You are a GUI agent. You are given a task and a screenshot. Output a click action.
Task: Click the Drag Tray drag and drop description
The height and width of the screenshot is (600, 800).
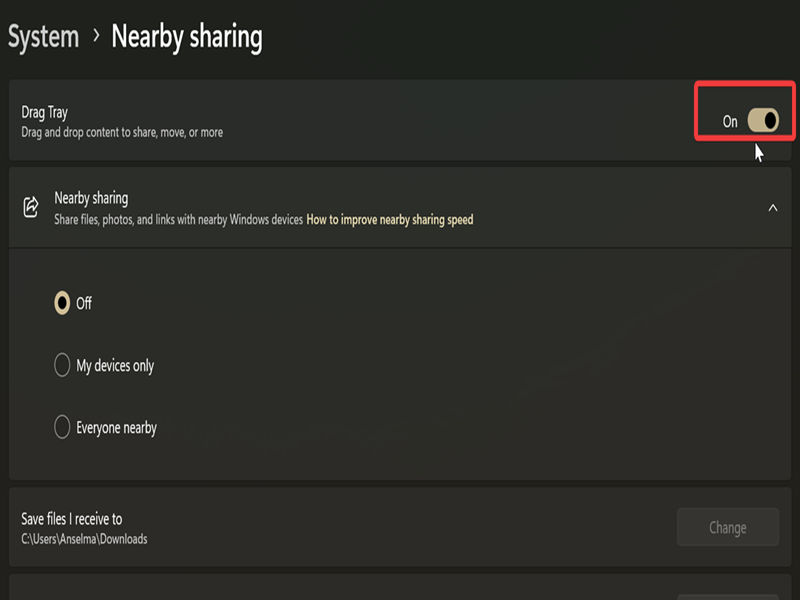pos(122,132)
